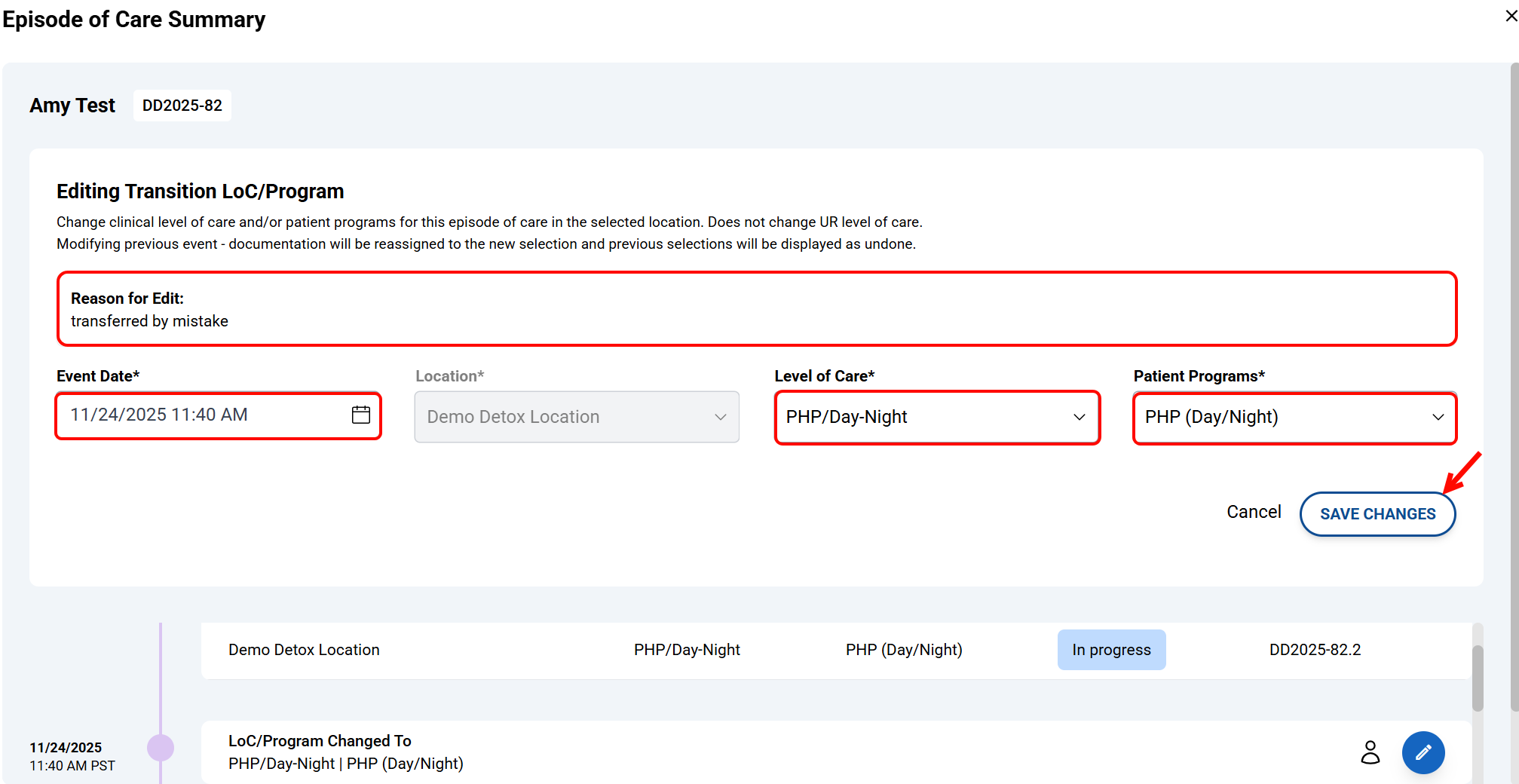Click the dialog's outer vertical scrollbar
1519x784 pixels.
(1514, 377)
